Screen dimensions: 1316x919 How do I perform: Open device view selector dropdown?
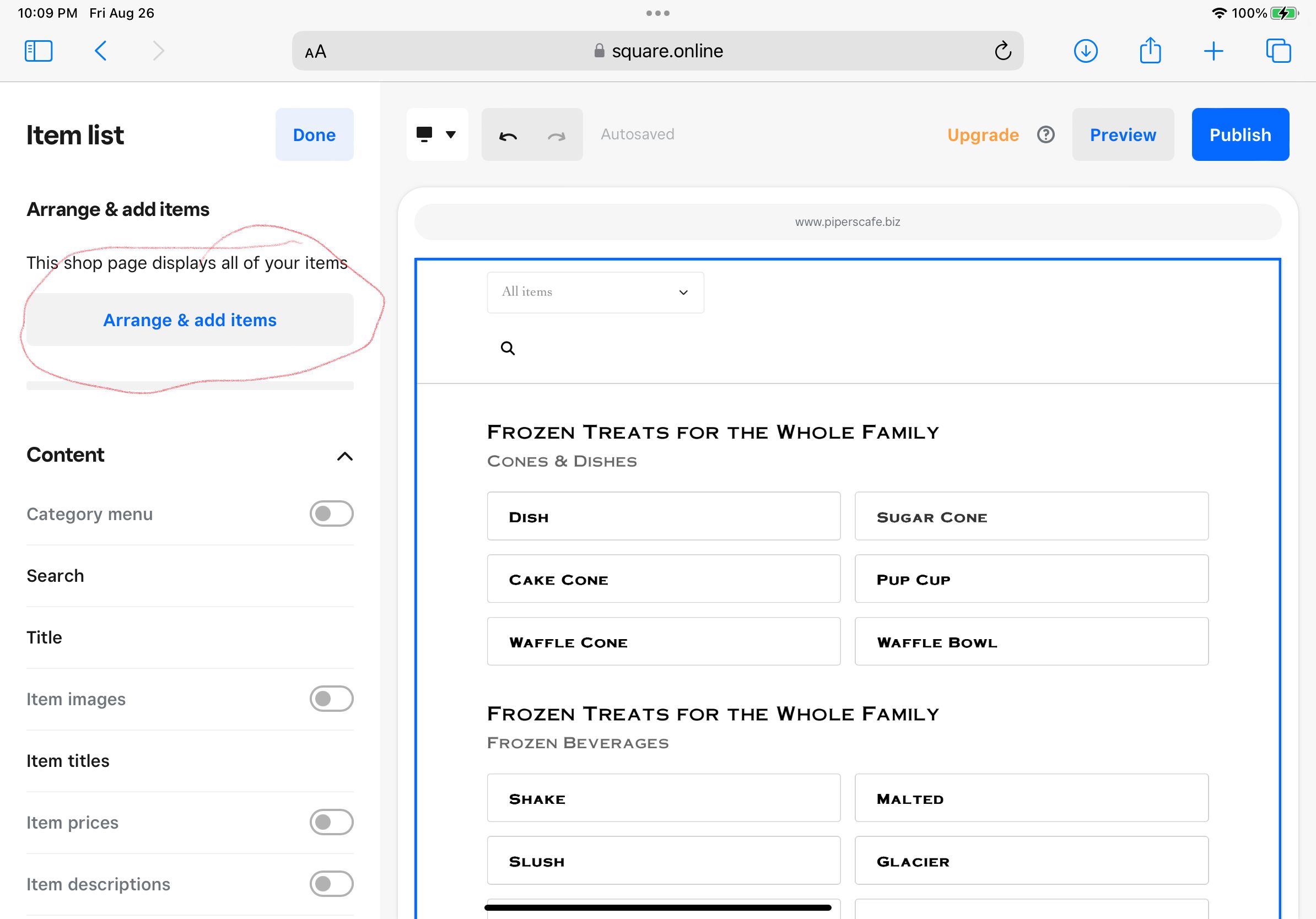pyautogui.click(x=437, y=134)
